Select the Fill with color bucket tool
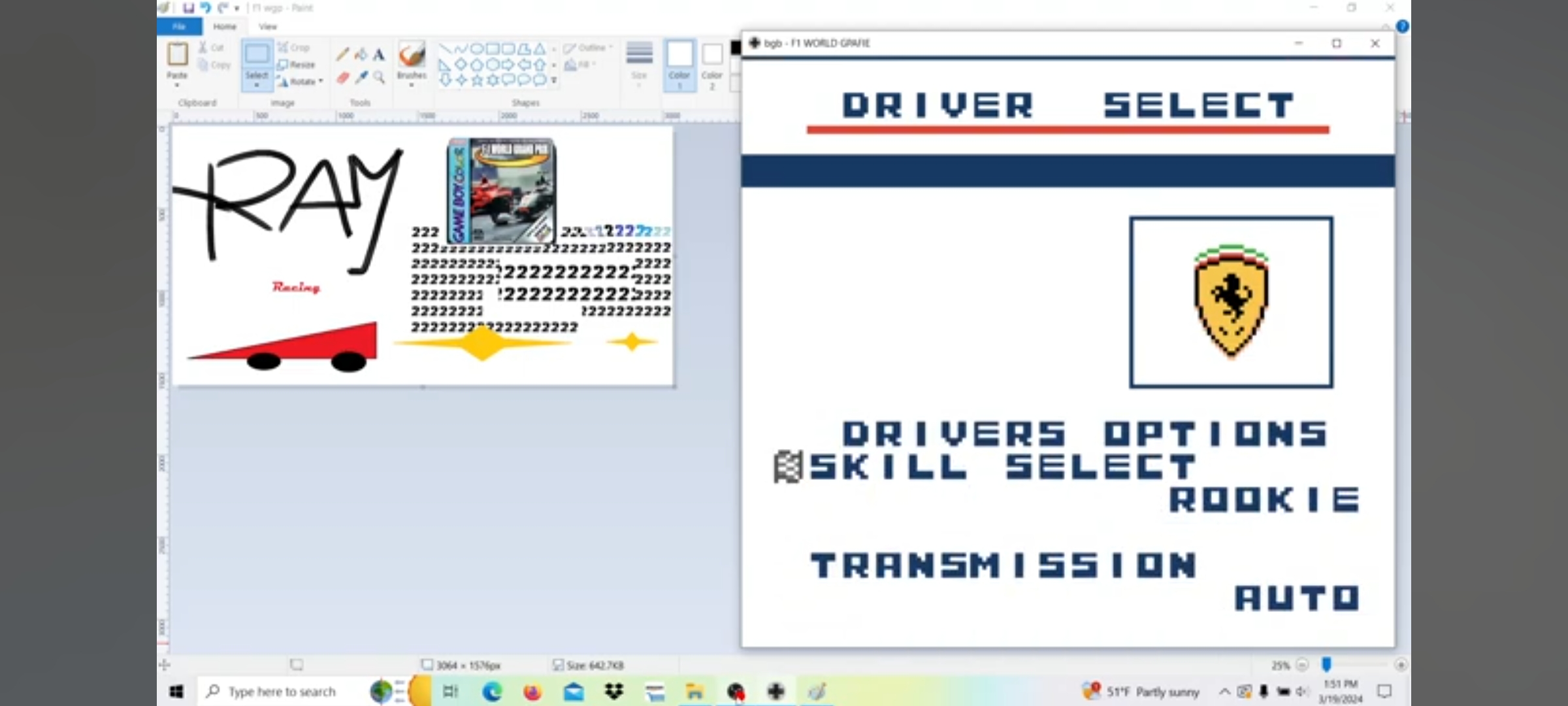The image size is (1568, 706). coord(361,55)
